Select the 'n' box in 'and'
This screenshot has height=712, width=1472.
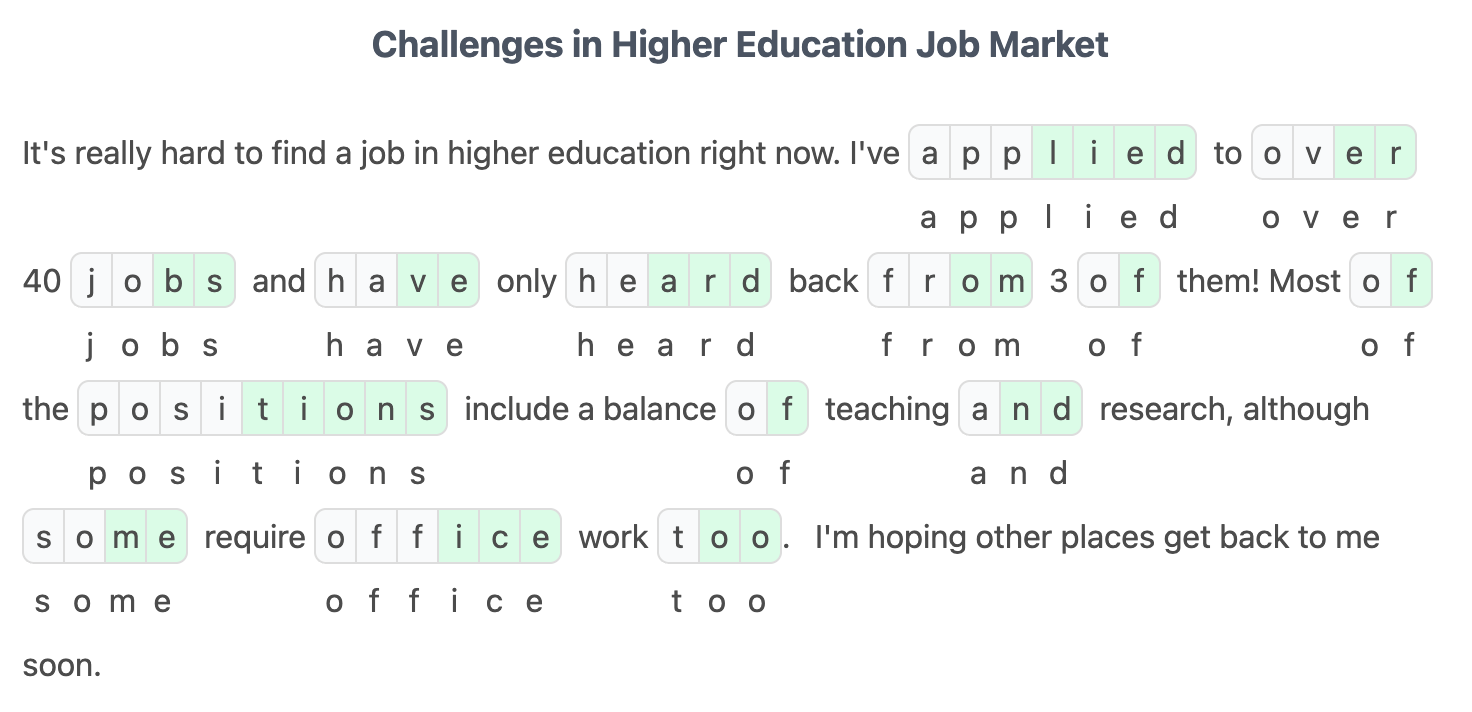tap(1020, 409)
